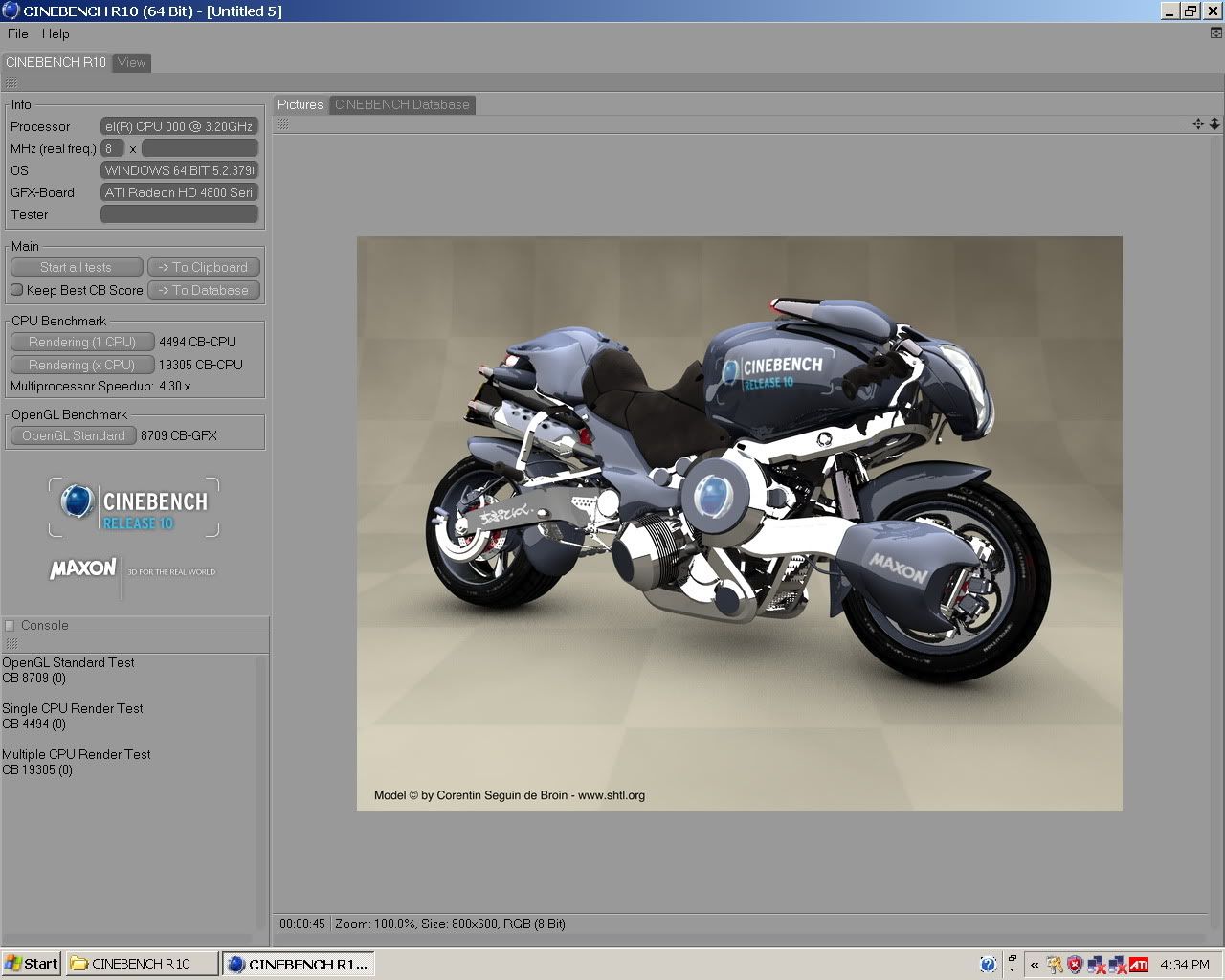Switch to the CINEBENCH Database tab
The height and width of the screenshot is (980, 1225).
click(x=402, y=104)
